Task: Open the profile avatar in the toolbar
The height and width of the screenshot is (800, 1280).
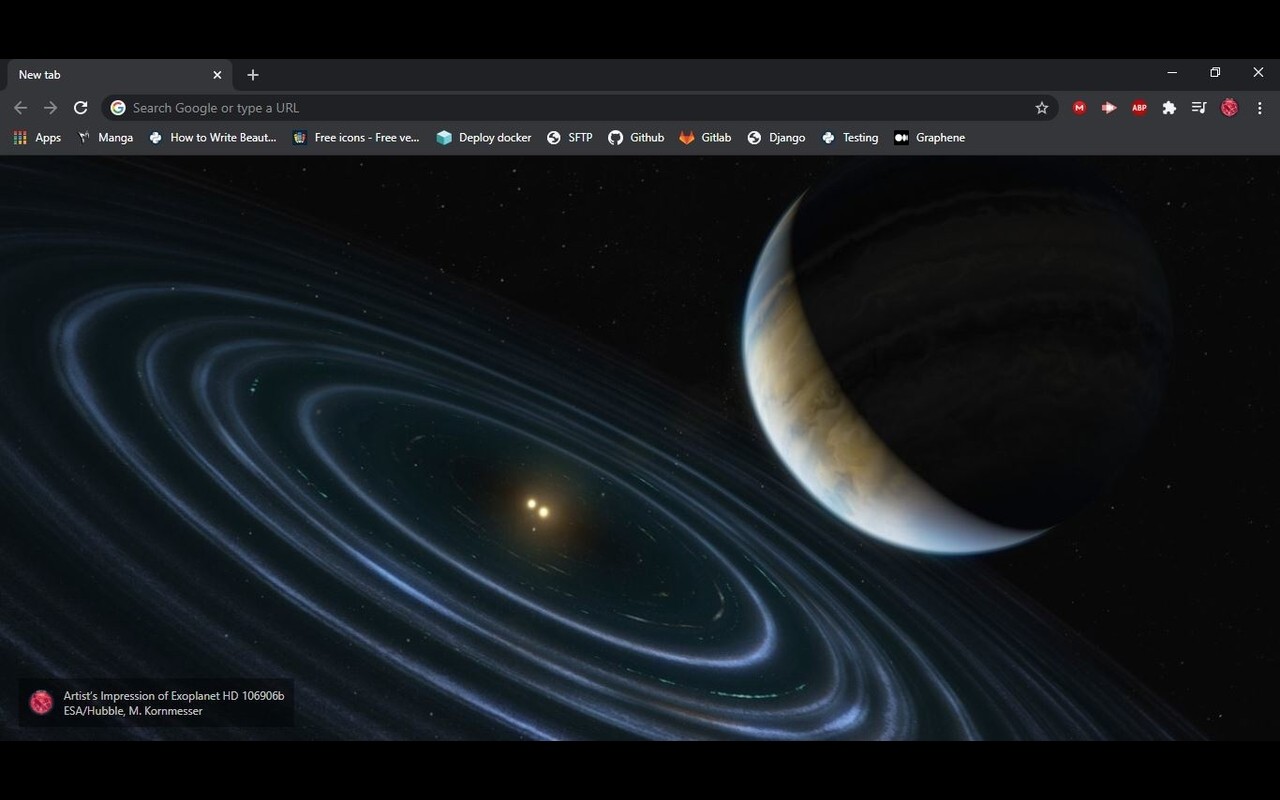Action: pos(1230,108)
